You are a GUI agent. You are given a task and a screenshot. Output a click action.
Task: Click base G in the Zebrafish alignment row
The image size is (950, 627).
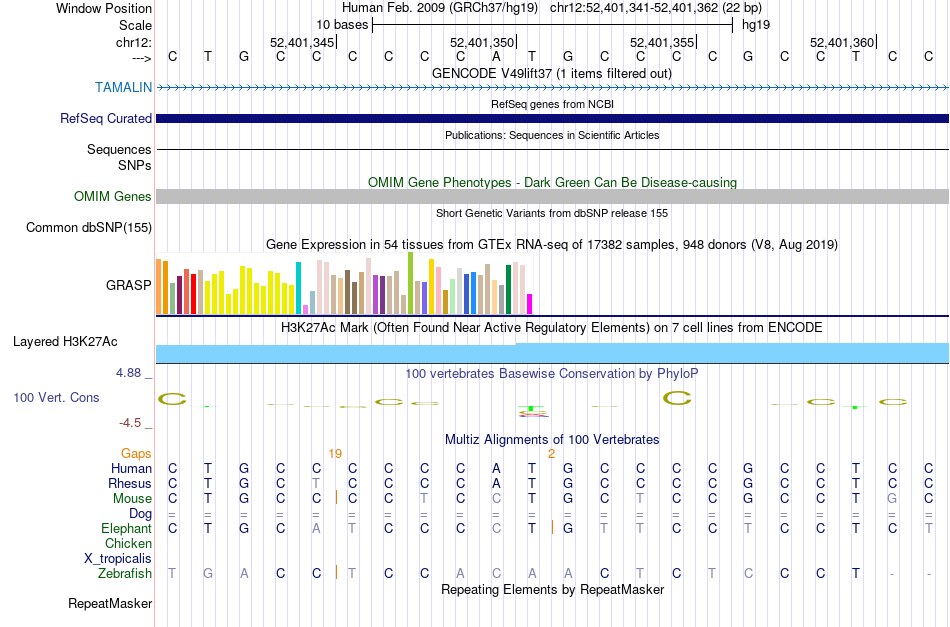[208, 573]
